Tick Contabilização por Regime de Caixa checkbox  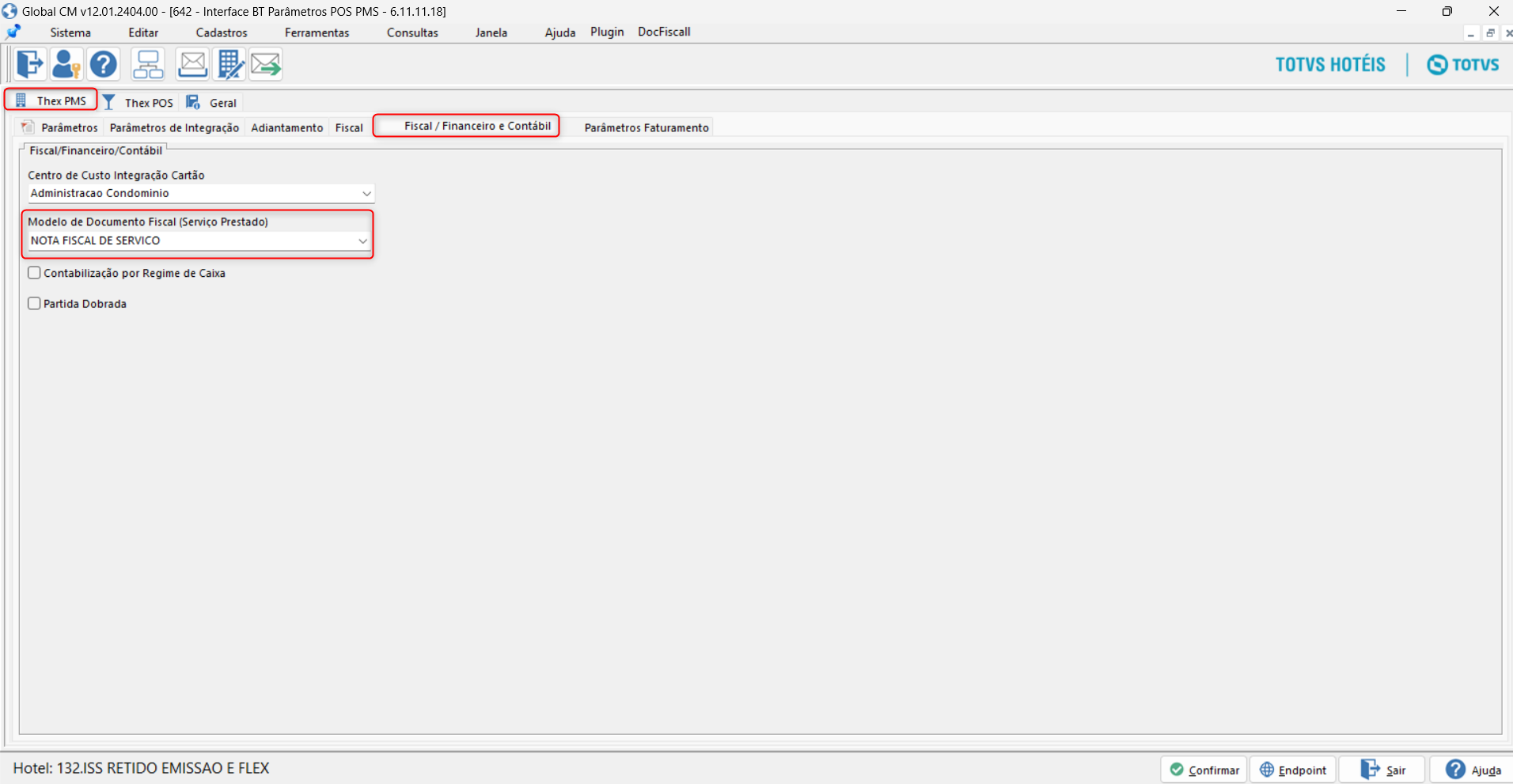[x=34, y=273]
